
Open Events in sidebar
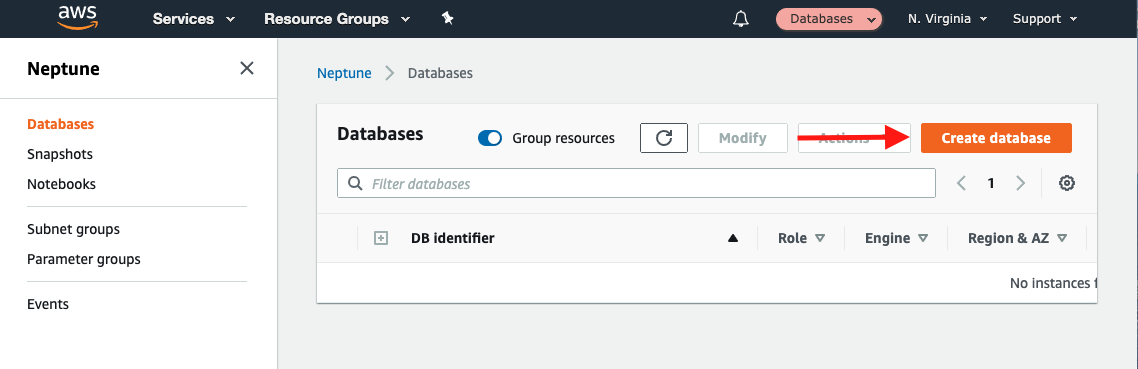(48, 304)
